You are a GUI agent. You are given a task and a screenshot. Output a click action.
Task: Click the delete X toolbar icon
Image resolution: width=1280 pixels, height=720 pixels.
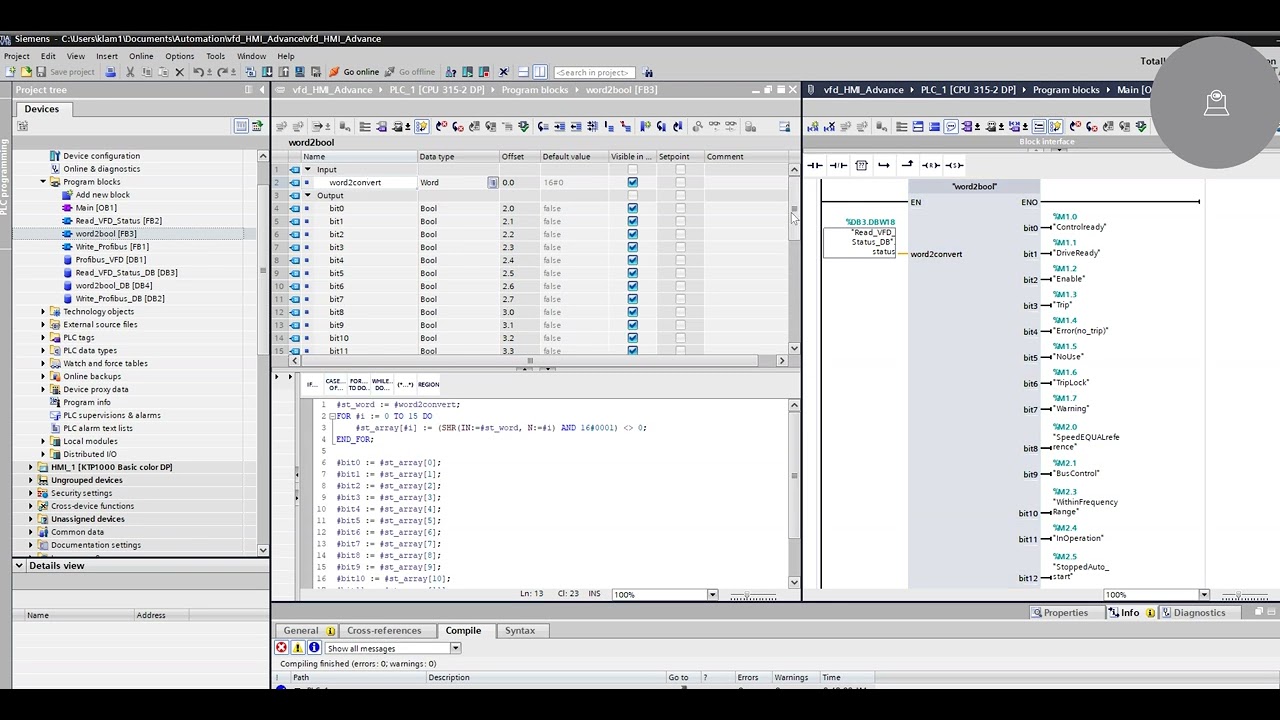pos(180,72)
